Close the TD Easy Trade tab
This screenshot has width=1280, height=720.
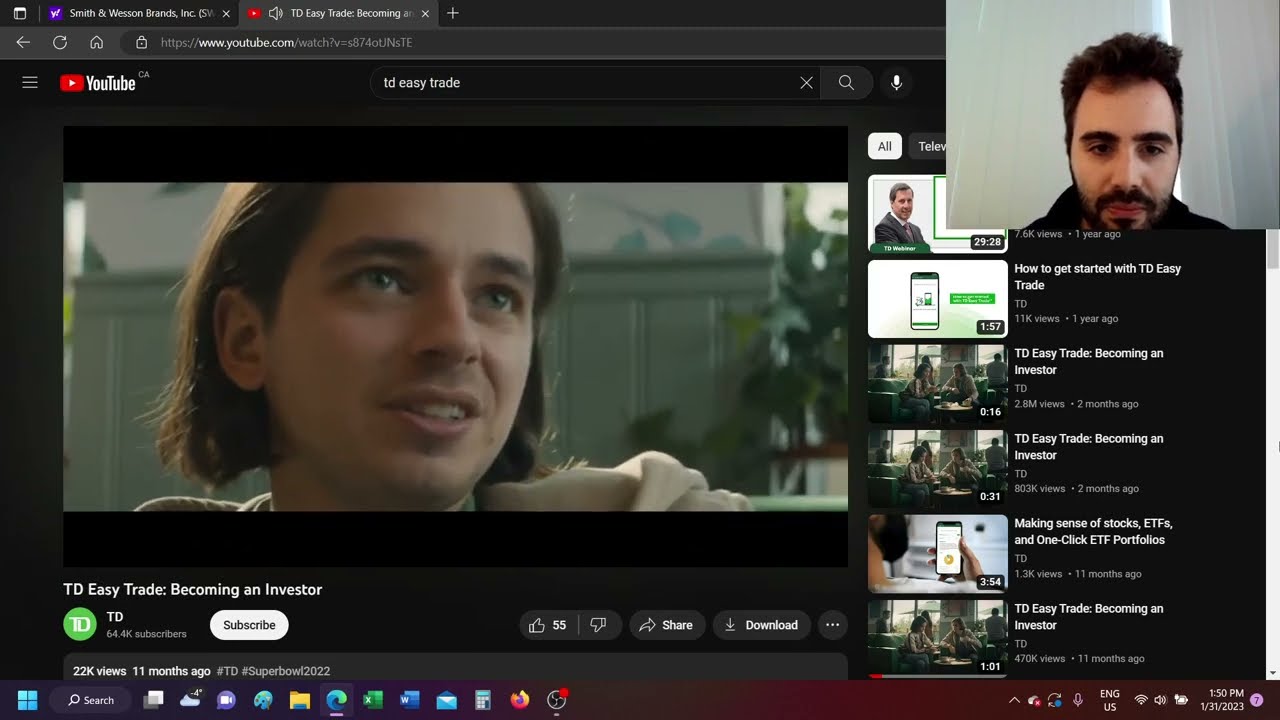(425, 13)
